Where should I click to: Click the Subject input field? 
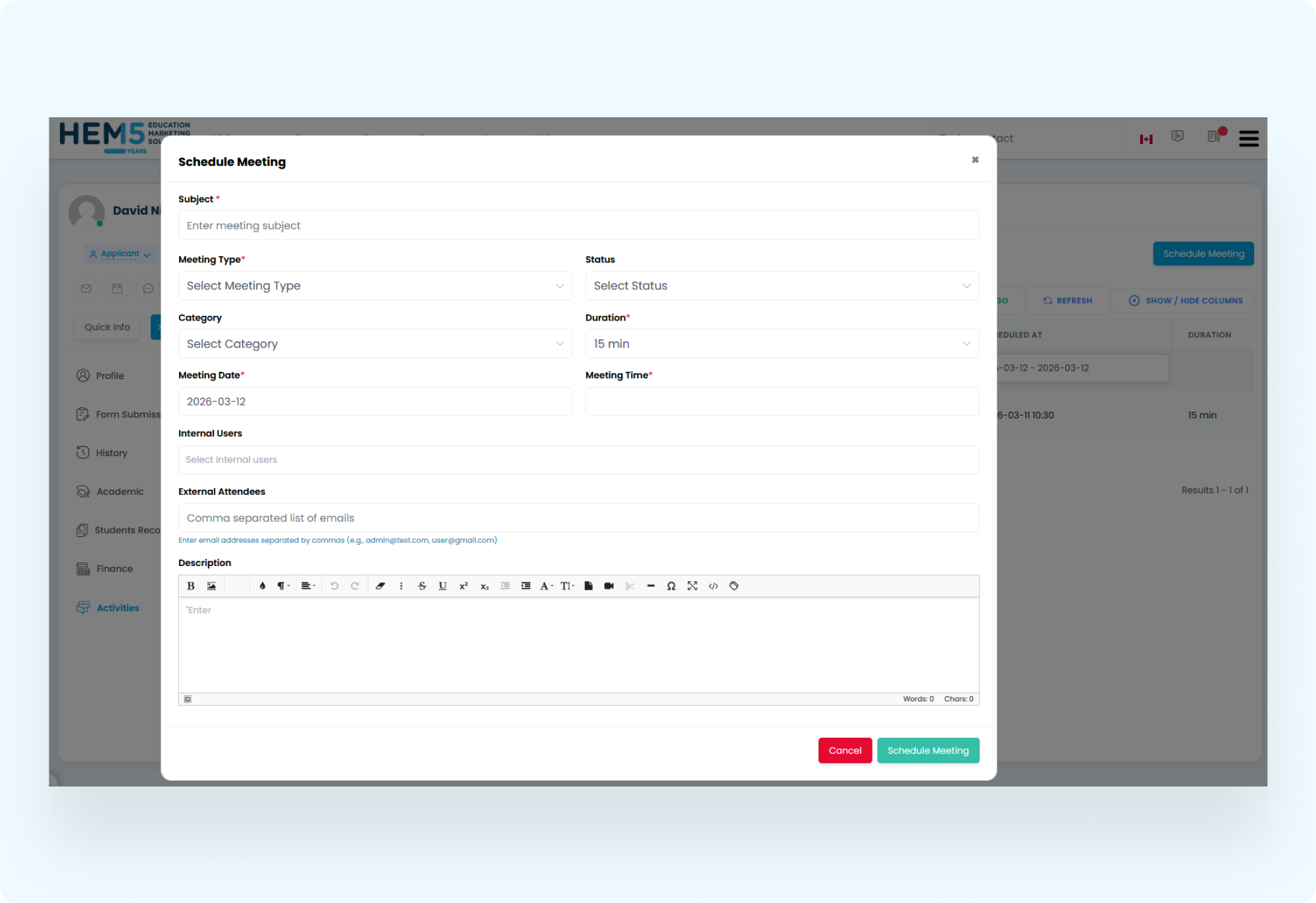point(578,226)
